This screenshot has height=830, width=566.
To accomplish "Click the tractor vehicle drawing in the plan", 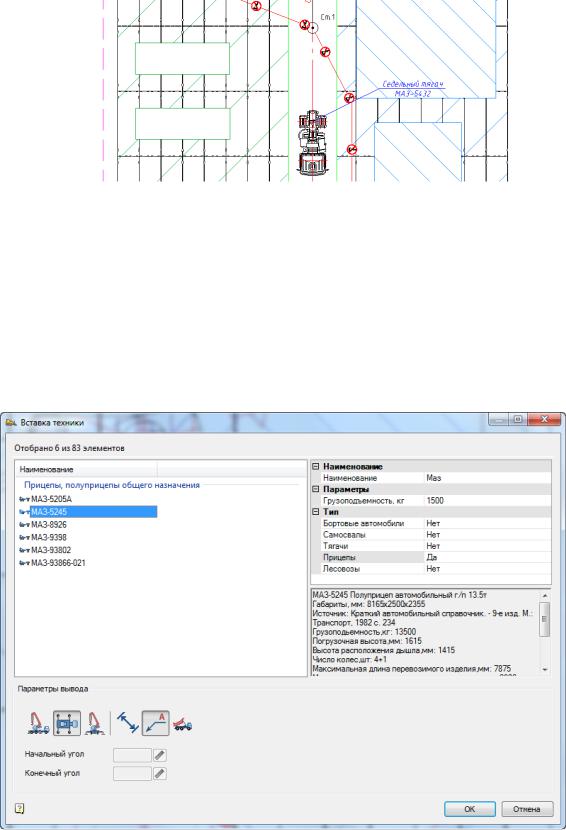I will [x=312, y=143].
